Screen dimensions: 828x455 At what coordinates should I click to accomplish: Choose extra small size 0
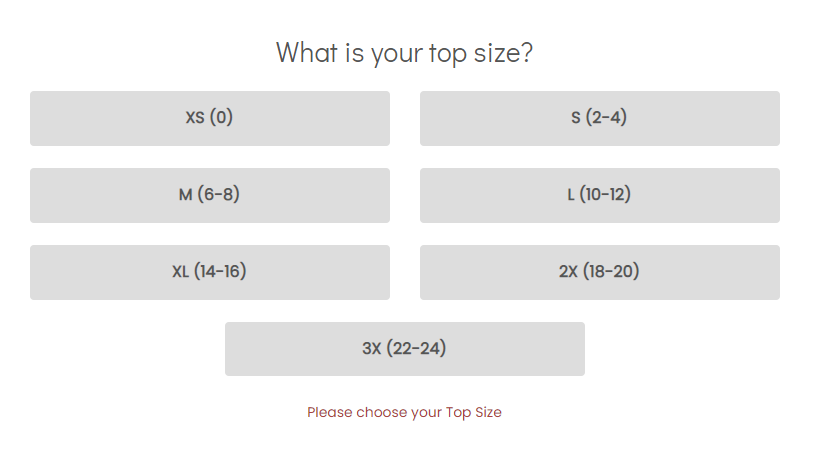(x=209, y=118)
